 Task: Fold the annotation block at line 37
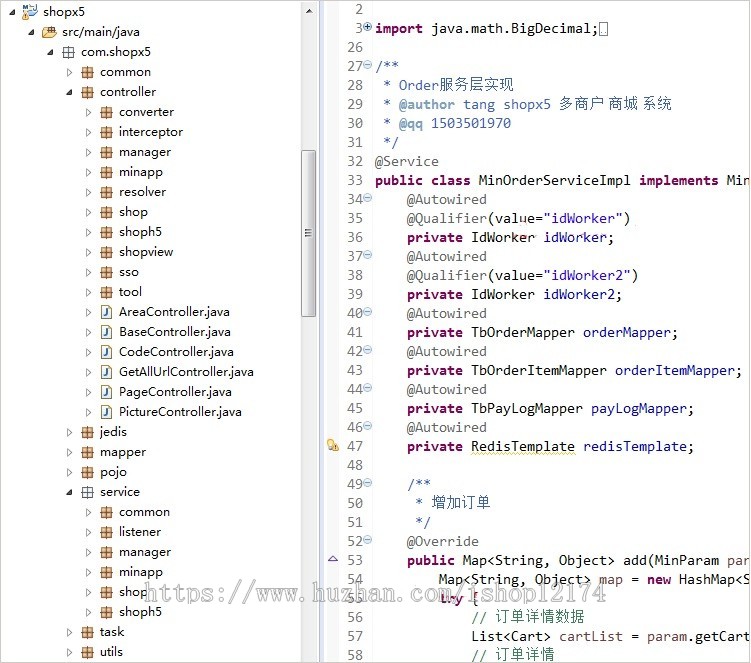[367, 254]
